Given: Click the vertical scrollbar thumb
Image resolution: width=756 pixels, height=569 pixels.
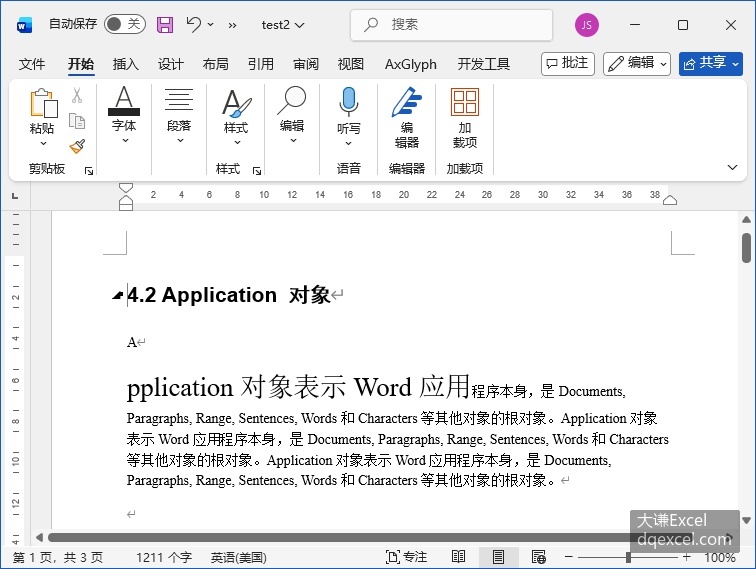Looking at the screenshot, I should coord(746,247).
